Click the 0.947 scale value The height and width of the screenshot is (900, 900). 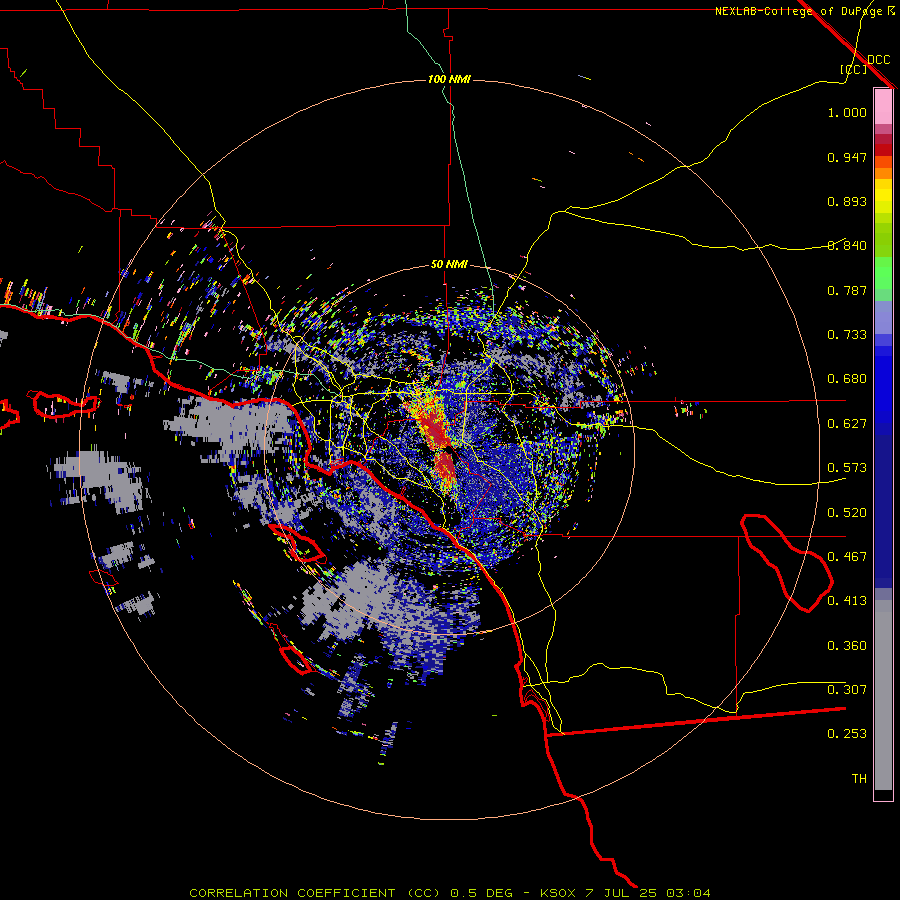coord(847,157)
